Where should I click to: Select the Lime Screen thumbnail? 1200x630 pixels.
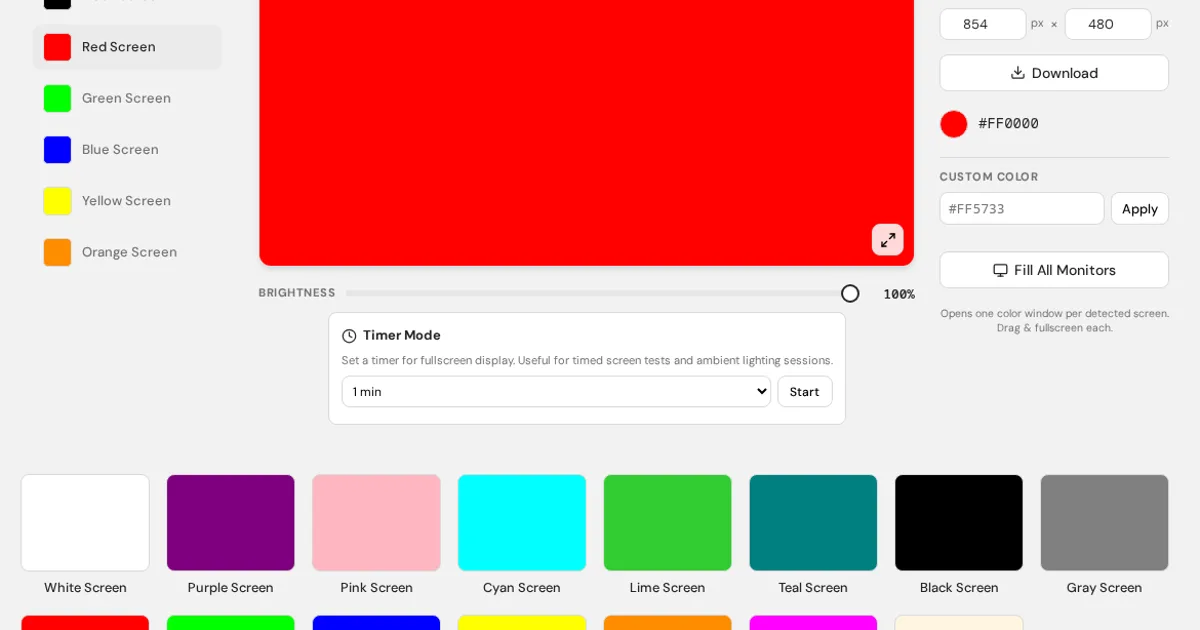click(668, 523)
